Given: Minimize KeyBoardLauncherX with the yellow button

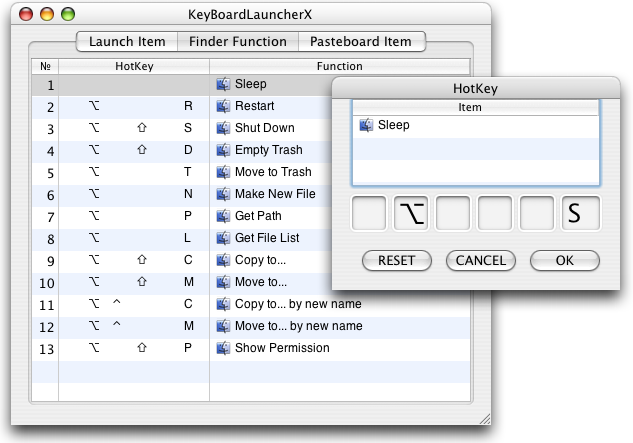Looking at the screenshot, I should 47,14.
